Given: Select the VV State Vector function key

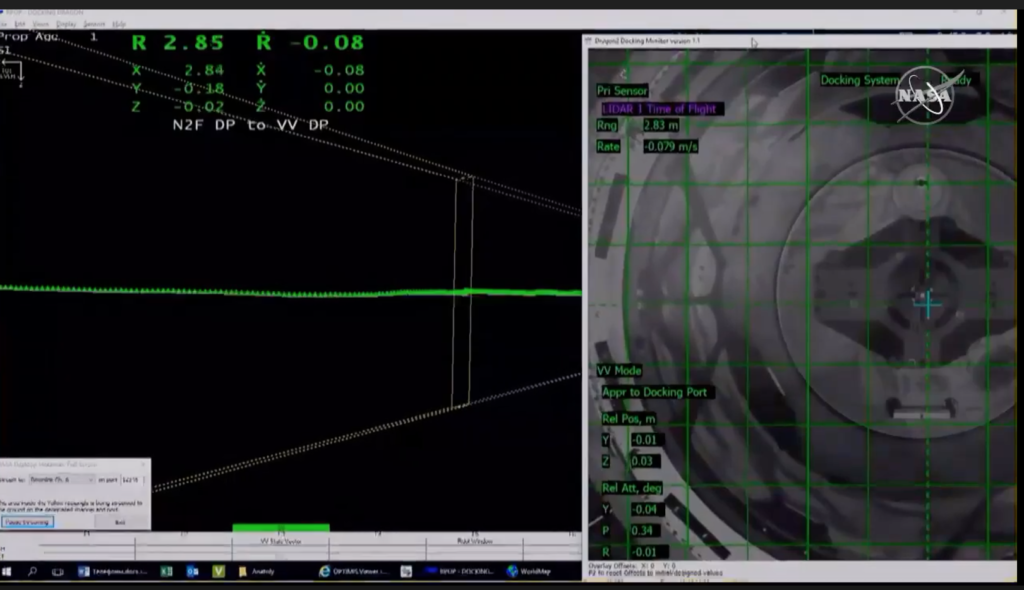Looking at the screenshot, I should pyautogui.click(x=281, y=542).
